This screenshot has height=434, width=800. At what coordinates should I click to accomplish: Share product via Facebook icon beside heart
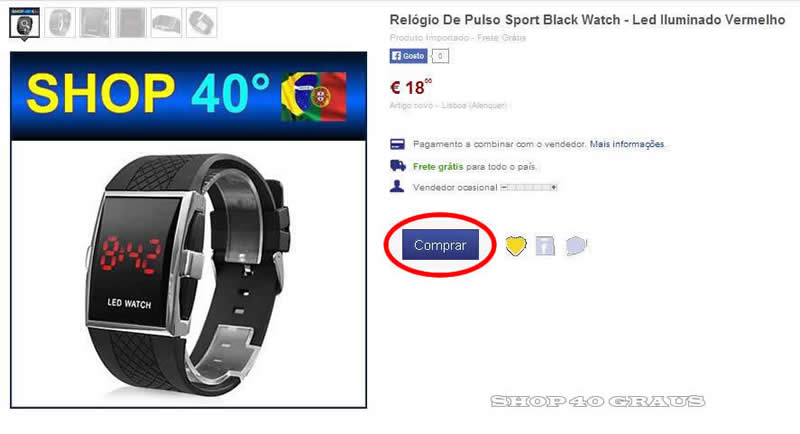point(545,245)
